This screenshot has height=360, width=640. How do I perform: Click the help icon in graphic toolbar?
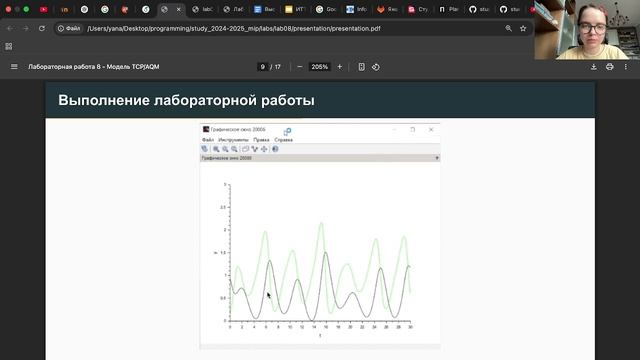pos(275,149)
